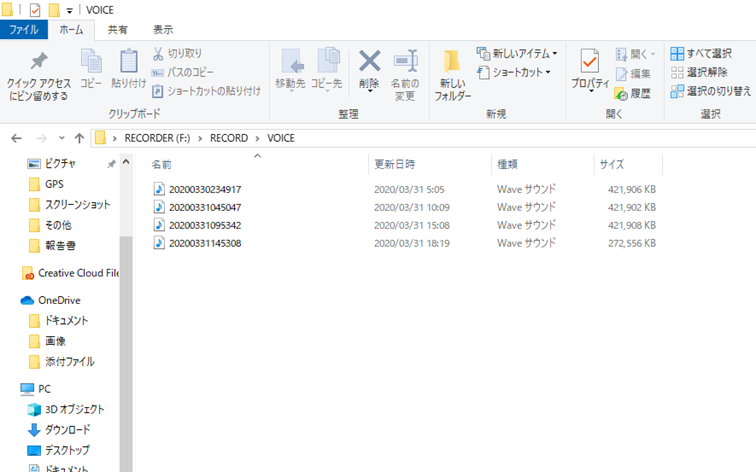Click Paste shortcut (ショートカットの貼り付け)
The width and height of the screenshot is (756, 472).
point(206,91)
